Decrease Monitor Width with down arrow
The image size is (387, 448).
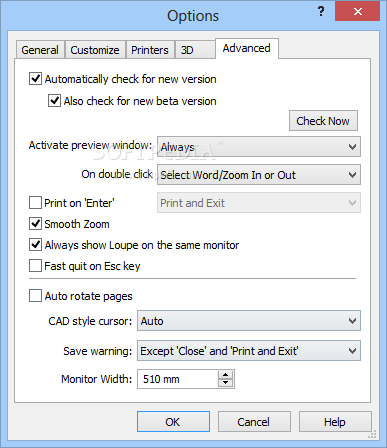226,383
